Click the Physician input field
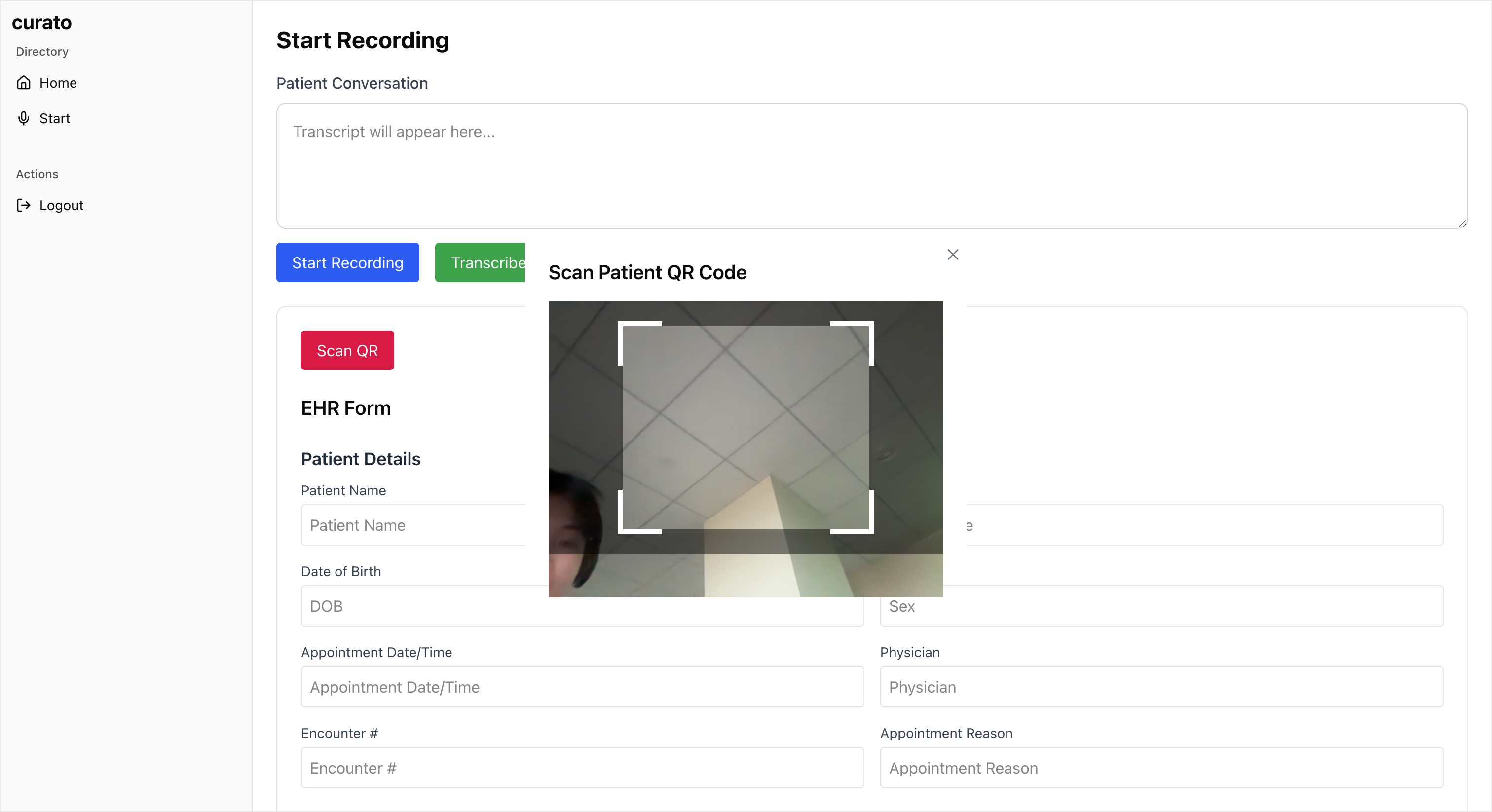1492x812 pixels. (1161, 686)
